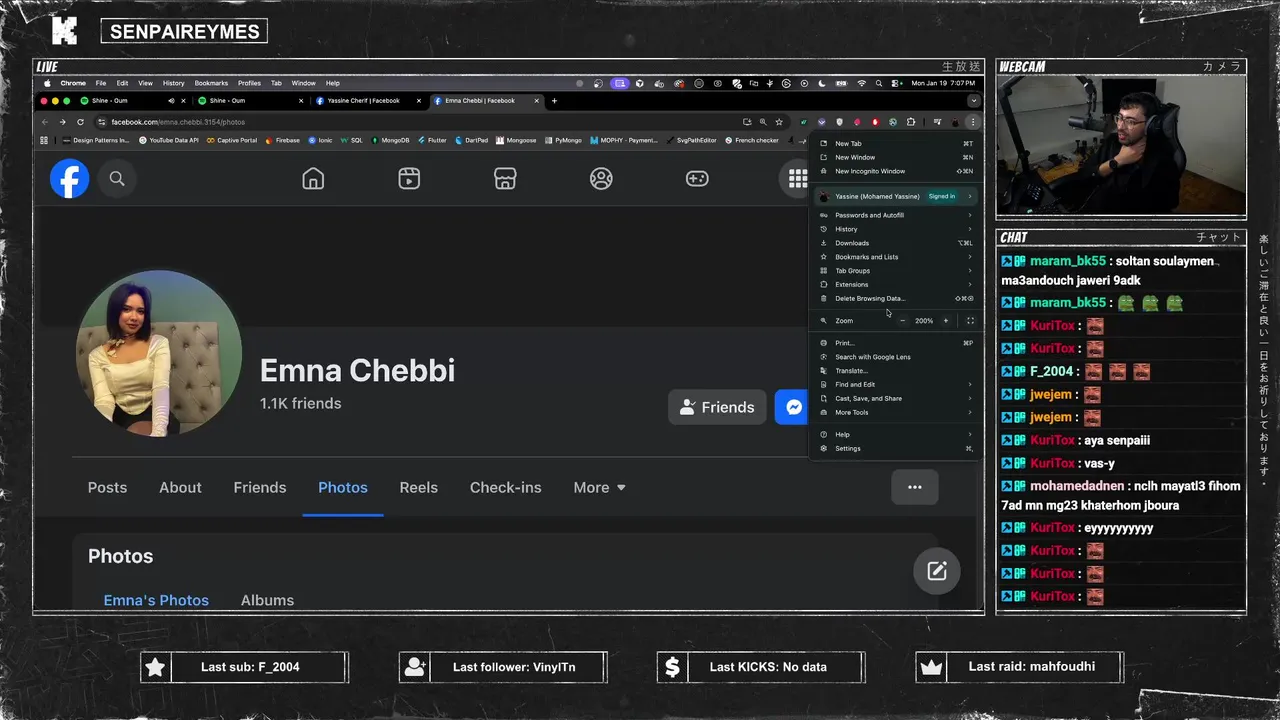Open the Facebook Reels video icon
The width and height of the screenshot is (1280, 720).
(x=409, y=179)
